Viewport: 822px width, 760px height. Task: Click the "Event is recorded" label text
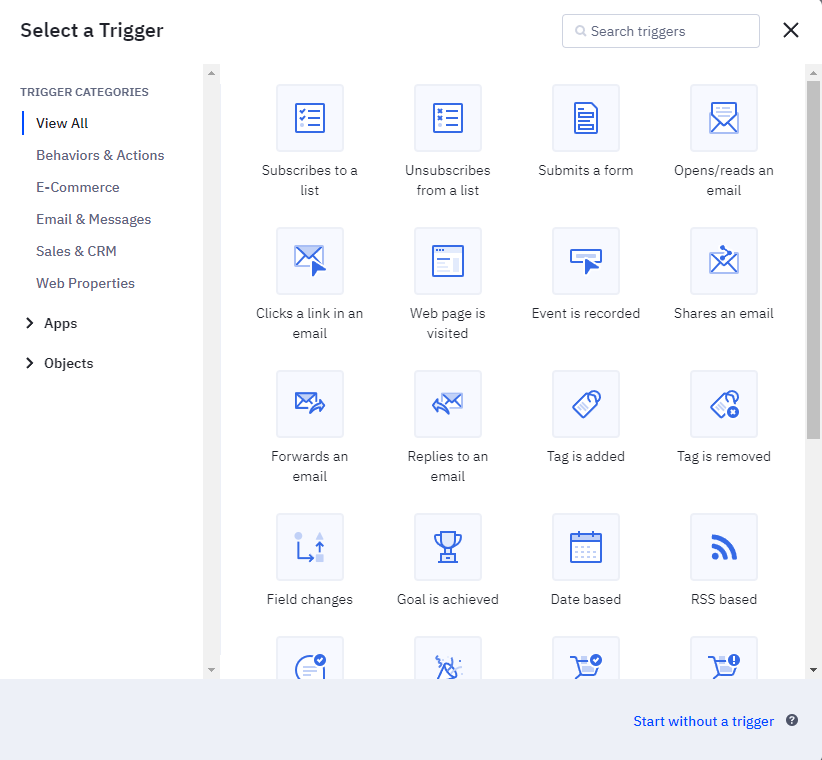pyautogui.click(x=586, y=313)
